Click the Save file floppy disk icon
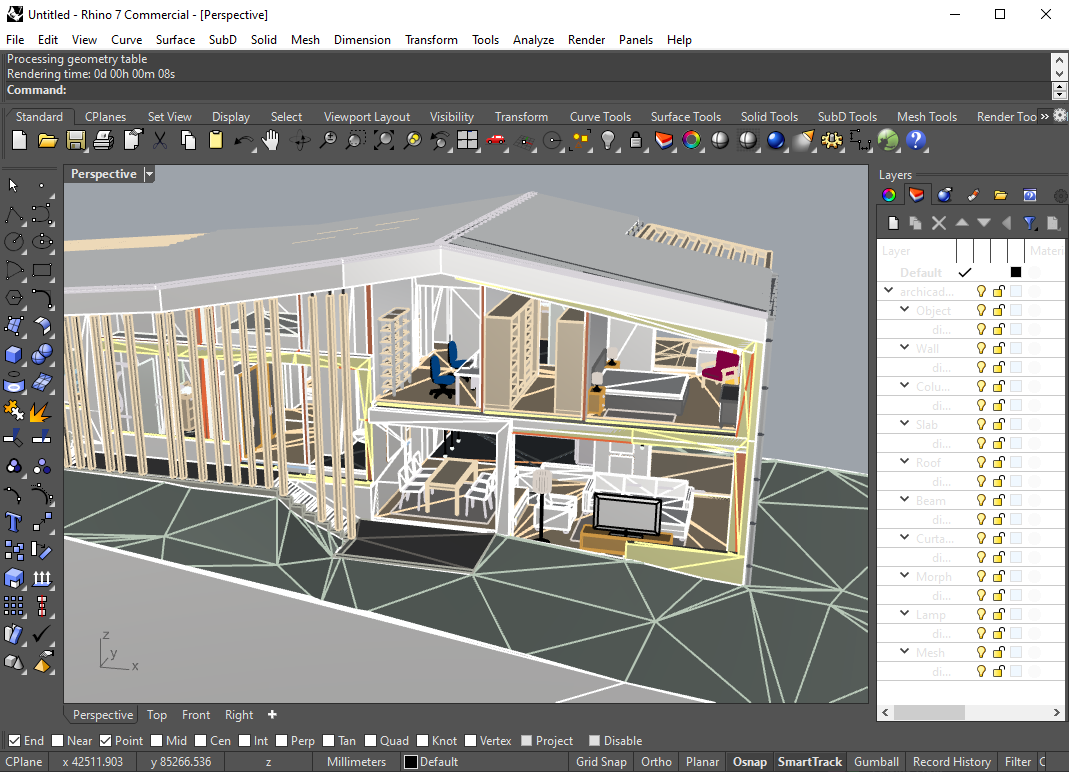Image resolution: width=1069 pixels, height=772 pixels. (75, 141)
